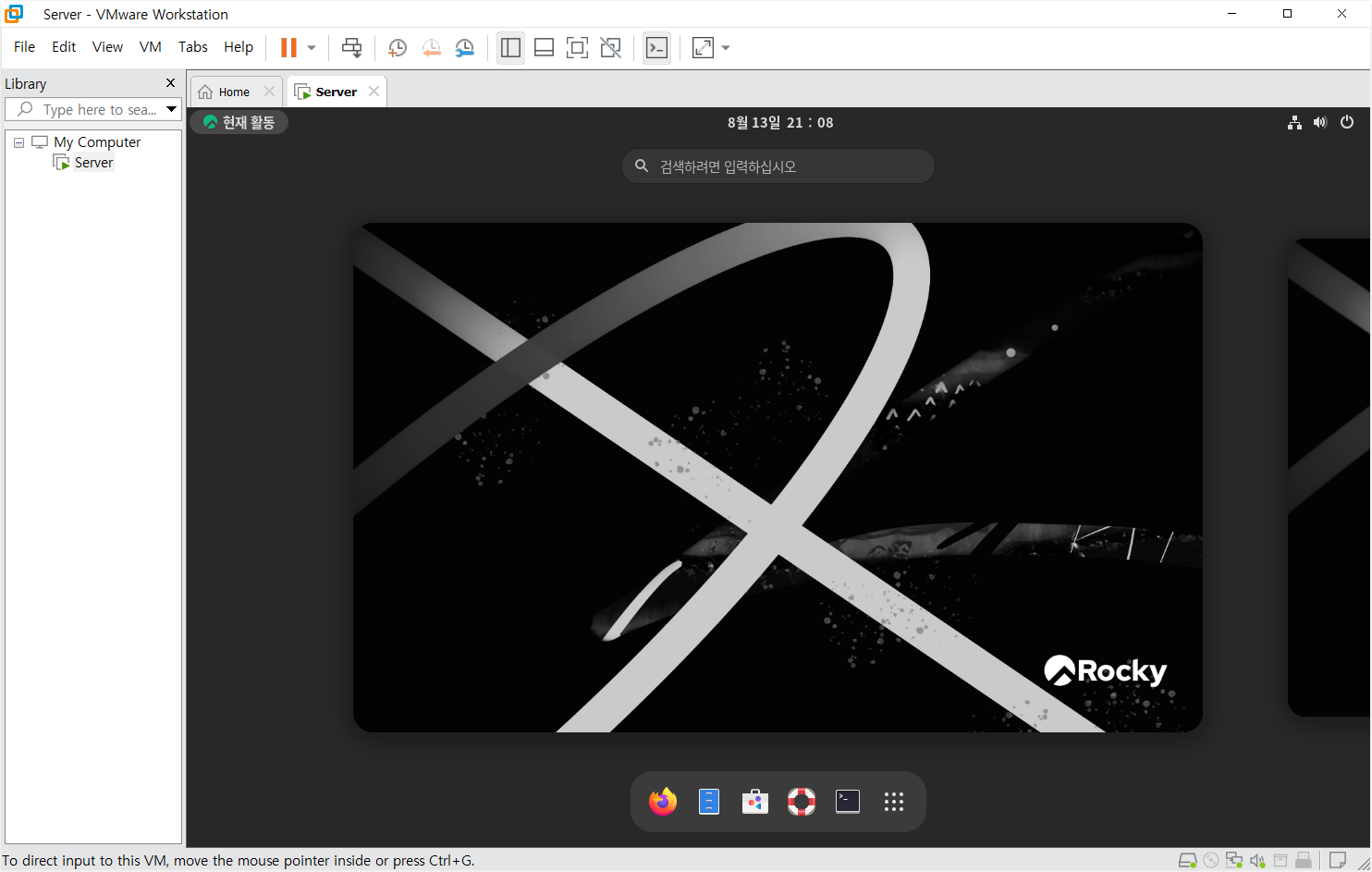Switch to the second workspace on the right
1372x872 pixels.
click(x=1329, y=477)
